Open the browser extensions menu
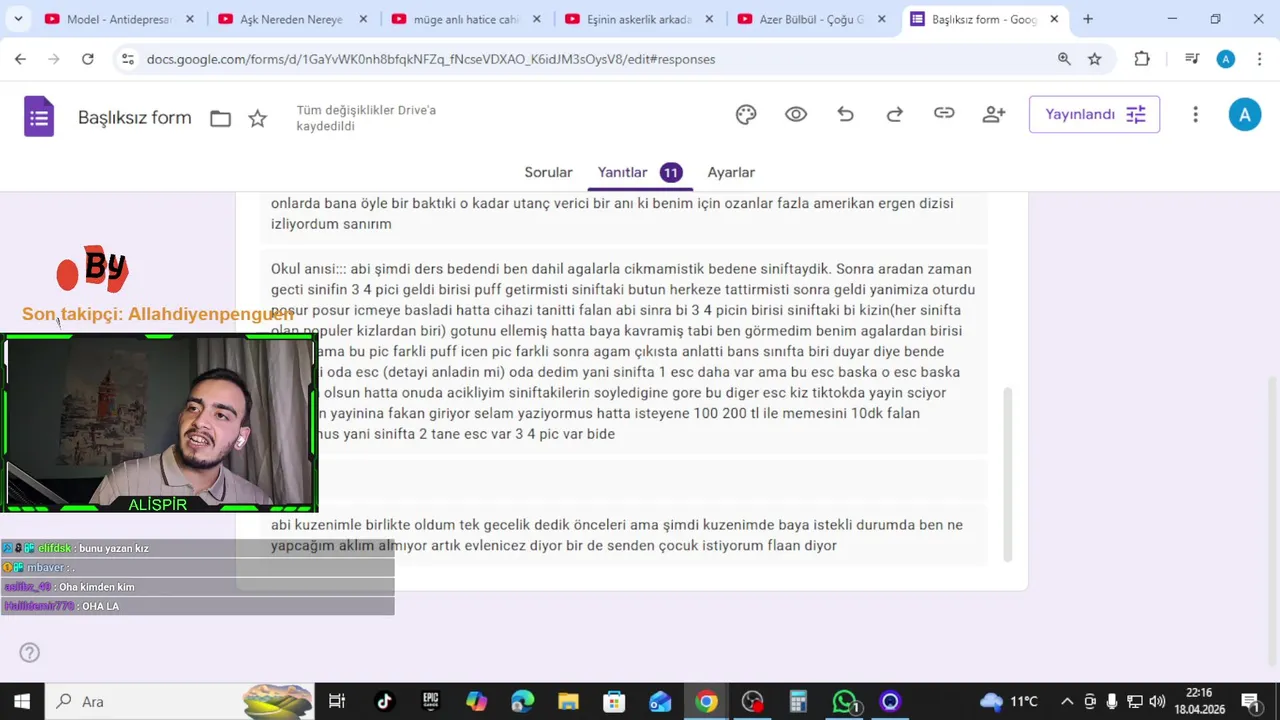This screenshot has width=1280, height=720. [x=1142, y=59]
